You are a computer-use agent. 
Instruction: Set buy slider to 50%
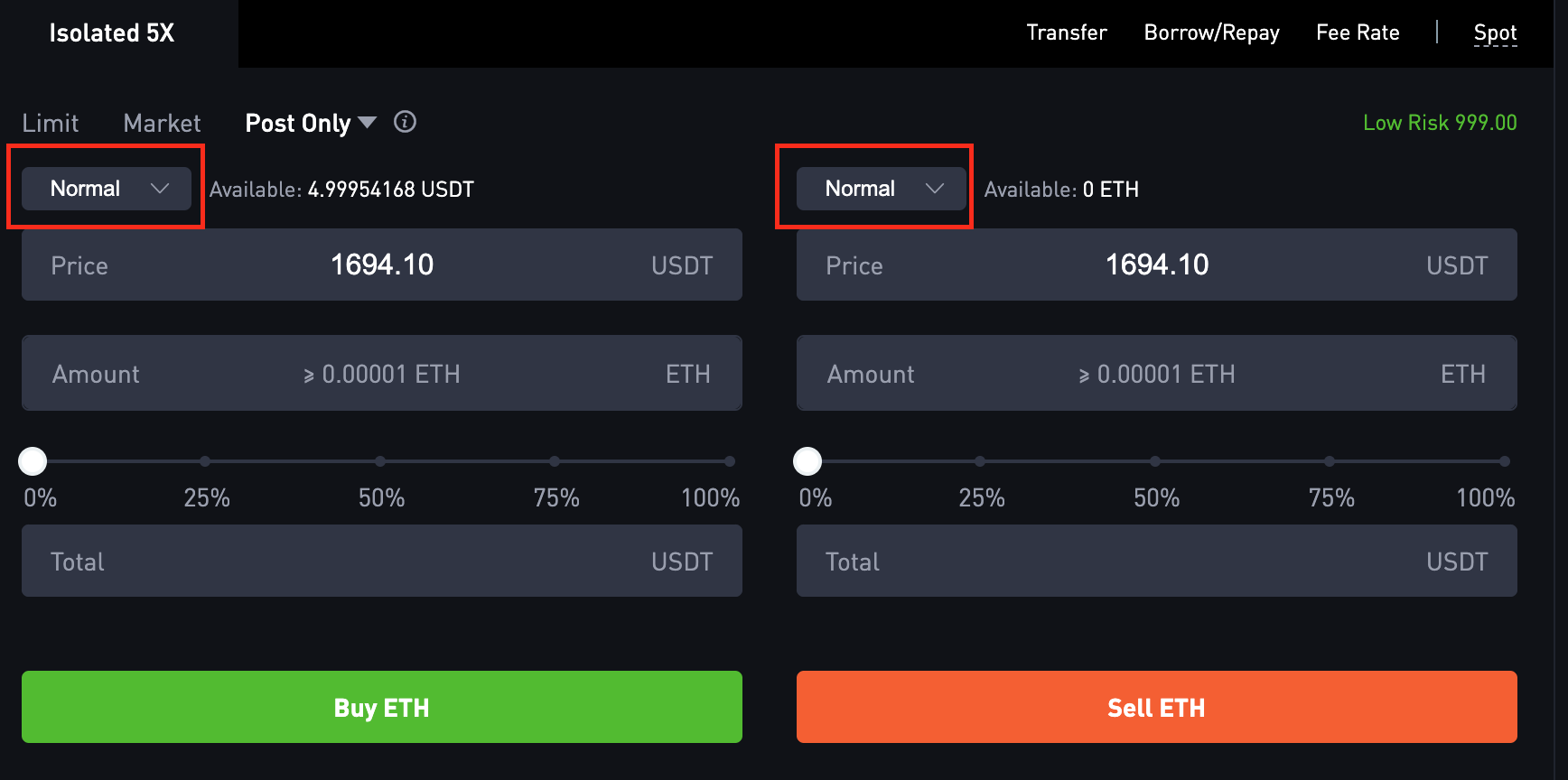click(x=380, y=461)
